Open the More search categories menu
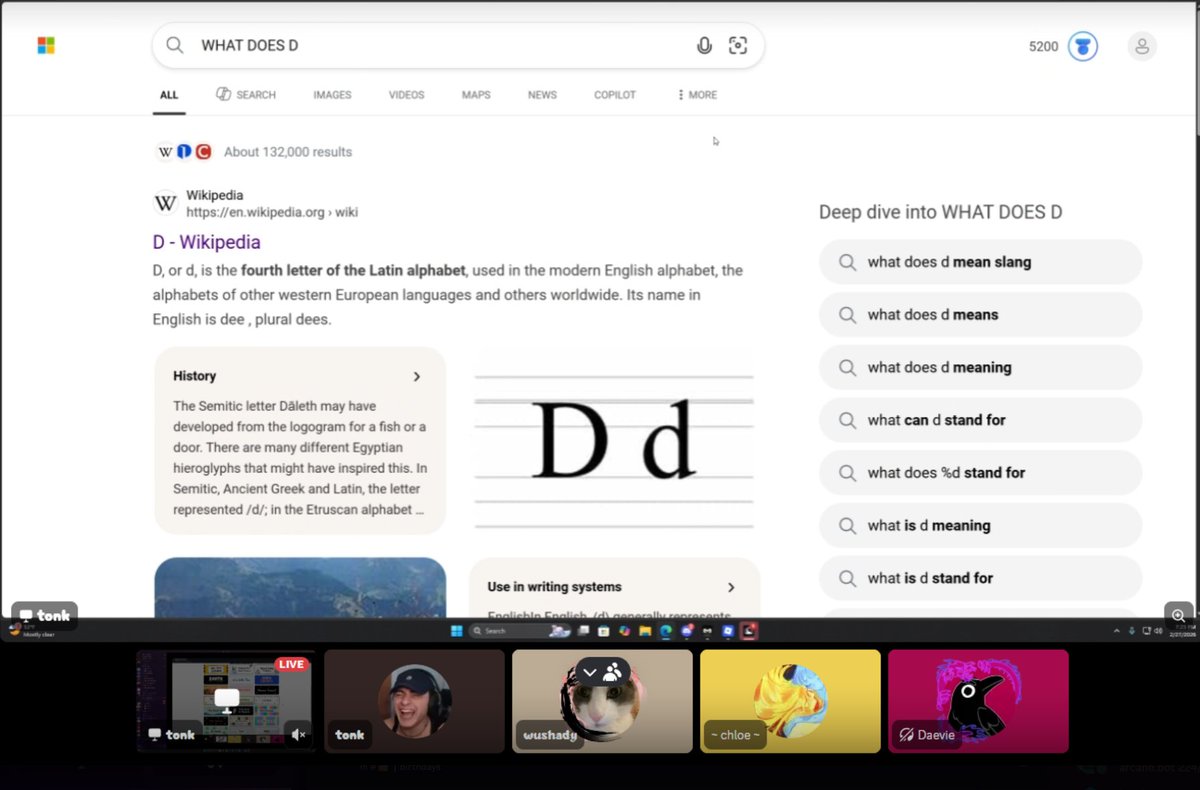The image size is (1200, 790). pyautogui.click(x=697, y=95)
